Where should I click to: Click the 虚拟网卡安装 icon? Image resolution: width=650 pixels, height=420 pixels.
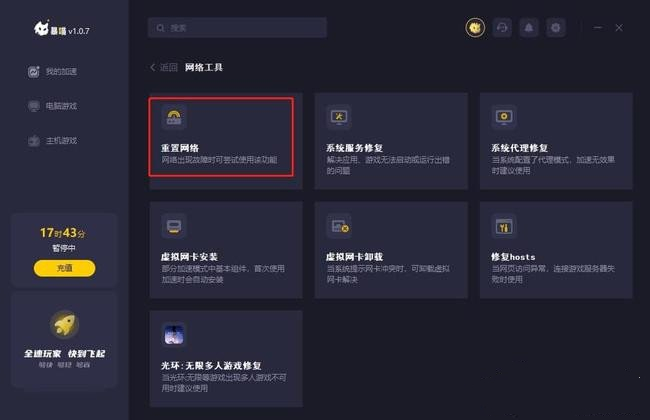(x=174, y=226)
